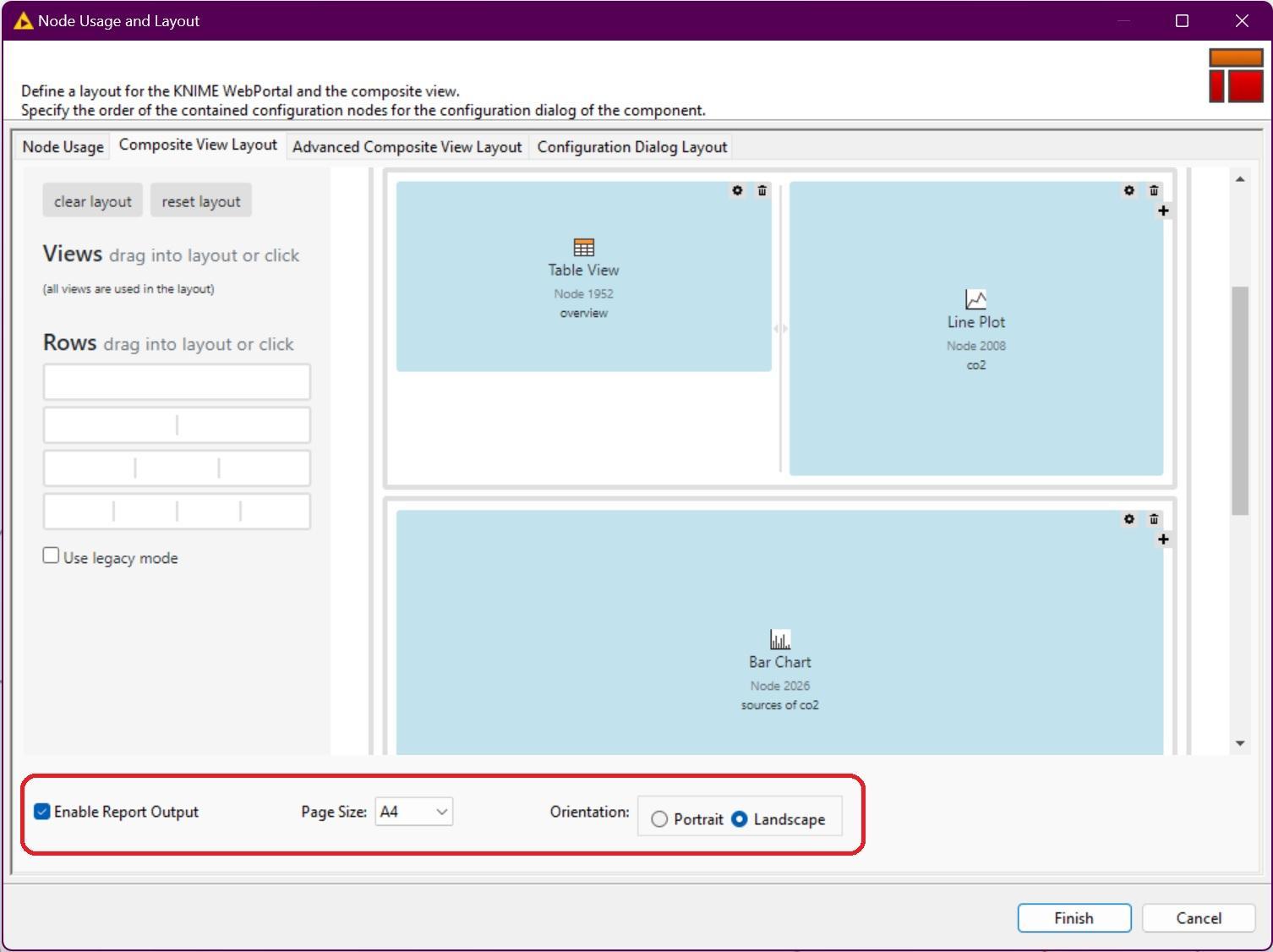The height and width of the screenshot is (952, 1273).
Task: Click the Finish button
Action: click(1074, 918)
